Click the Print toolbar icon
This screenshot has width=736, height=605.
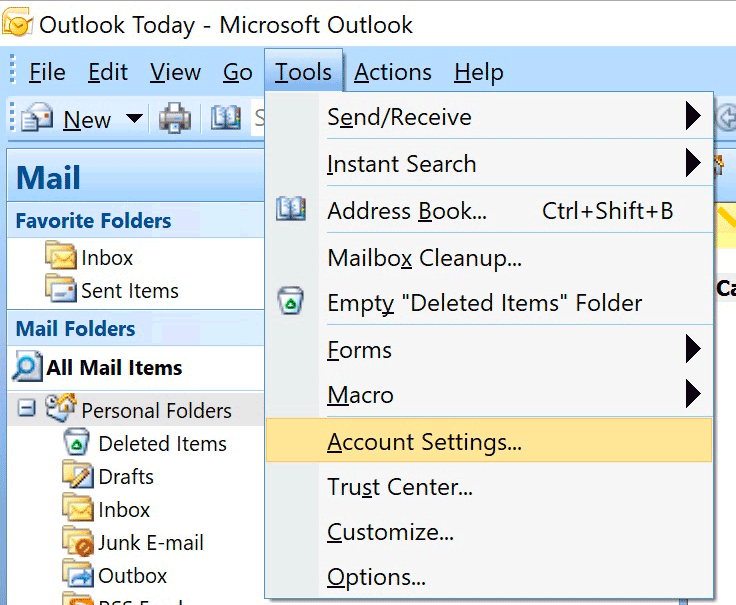(175, 118)
